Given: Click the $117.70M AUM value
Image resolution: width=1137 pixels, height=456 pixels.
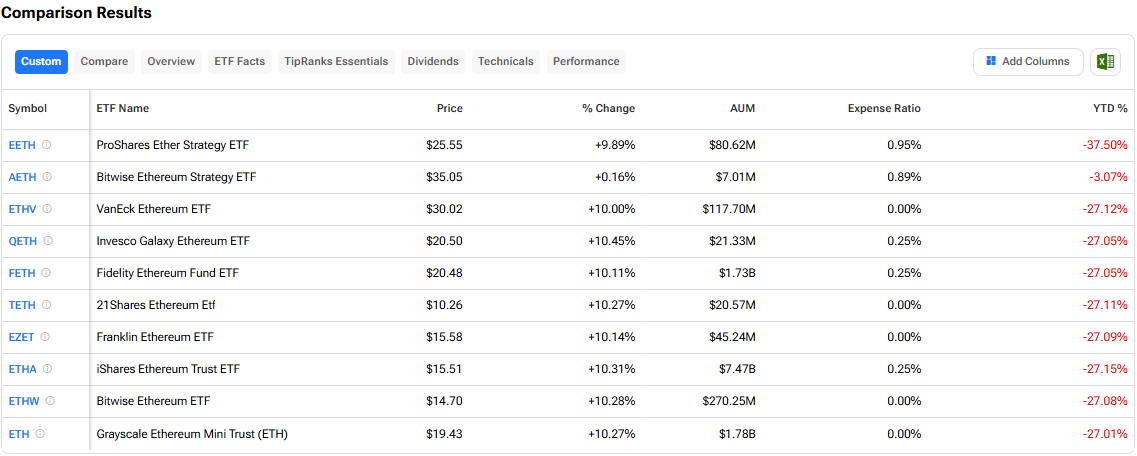Looking at the screenshot, I should tap(729, 209).
